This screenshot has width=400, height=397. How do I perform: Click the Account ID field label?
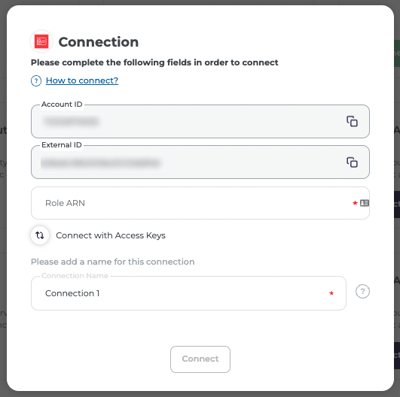[62, 104]
